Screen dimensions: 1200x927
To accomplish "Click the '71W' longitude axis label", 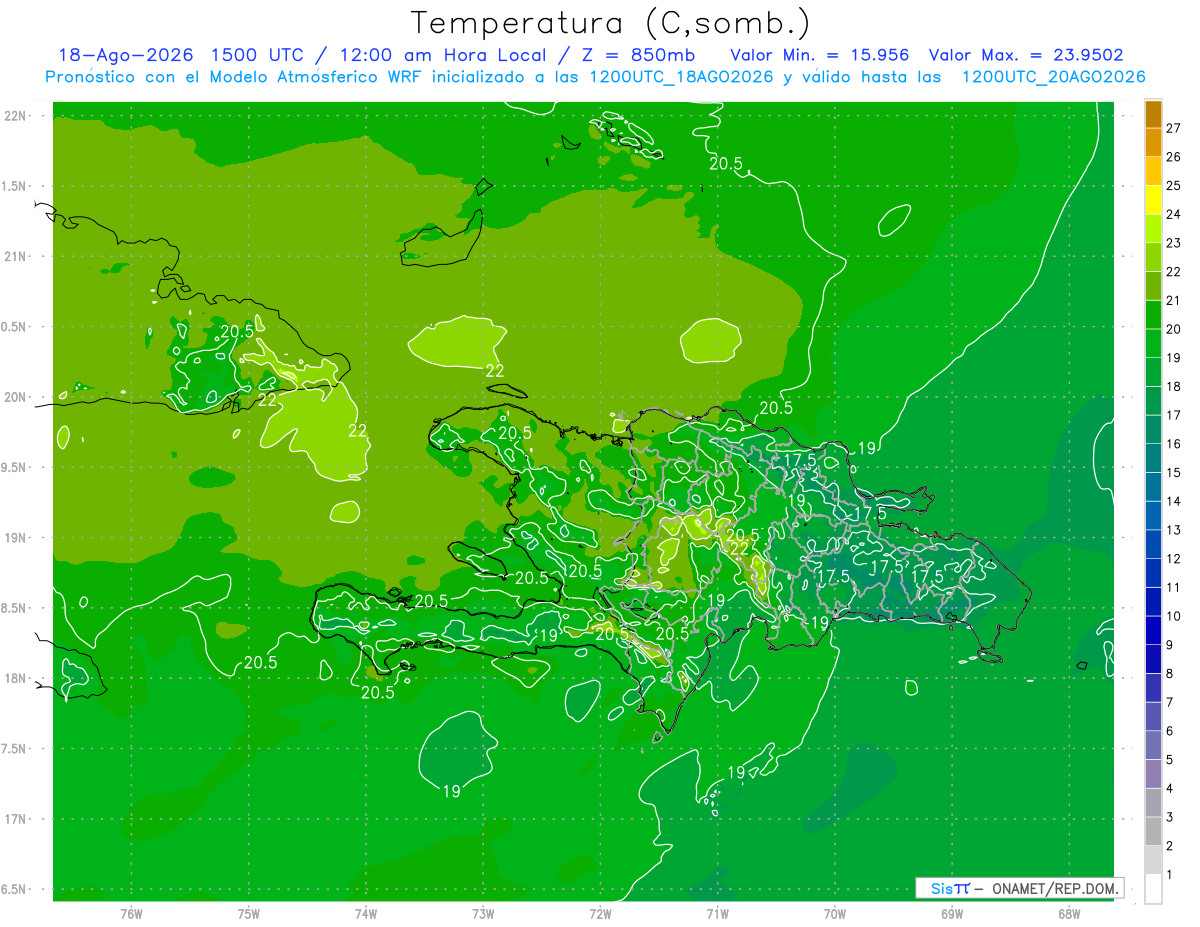I will pyautogui.click(x=717, y=913).
